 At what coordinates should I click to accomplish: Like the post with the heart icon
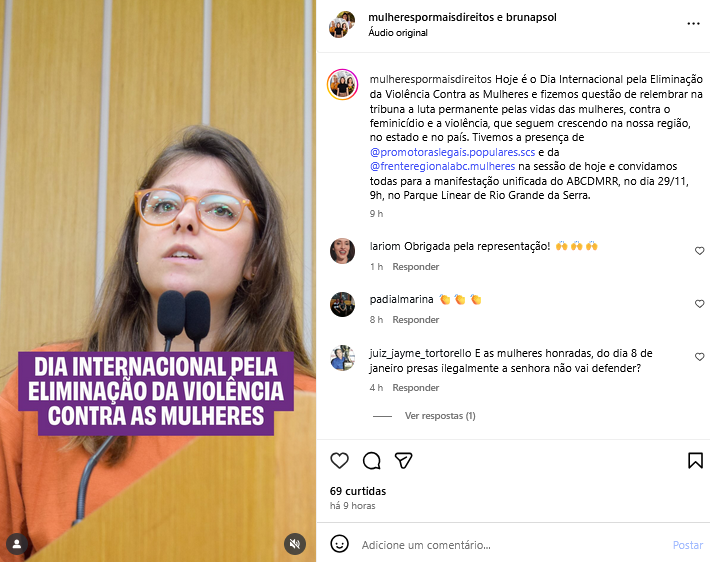(339, 461)
